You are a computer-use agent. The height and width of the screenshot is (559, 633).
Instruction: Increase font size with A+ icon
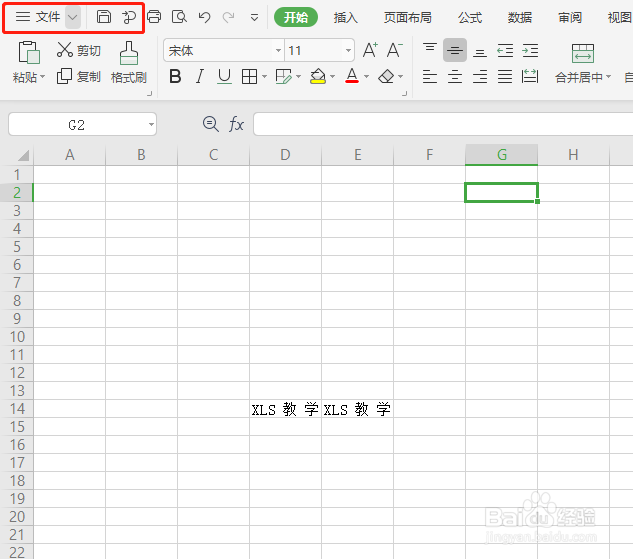(370, 50)
